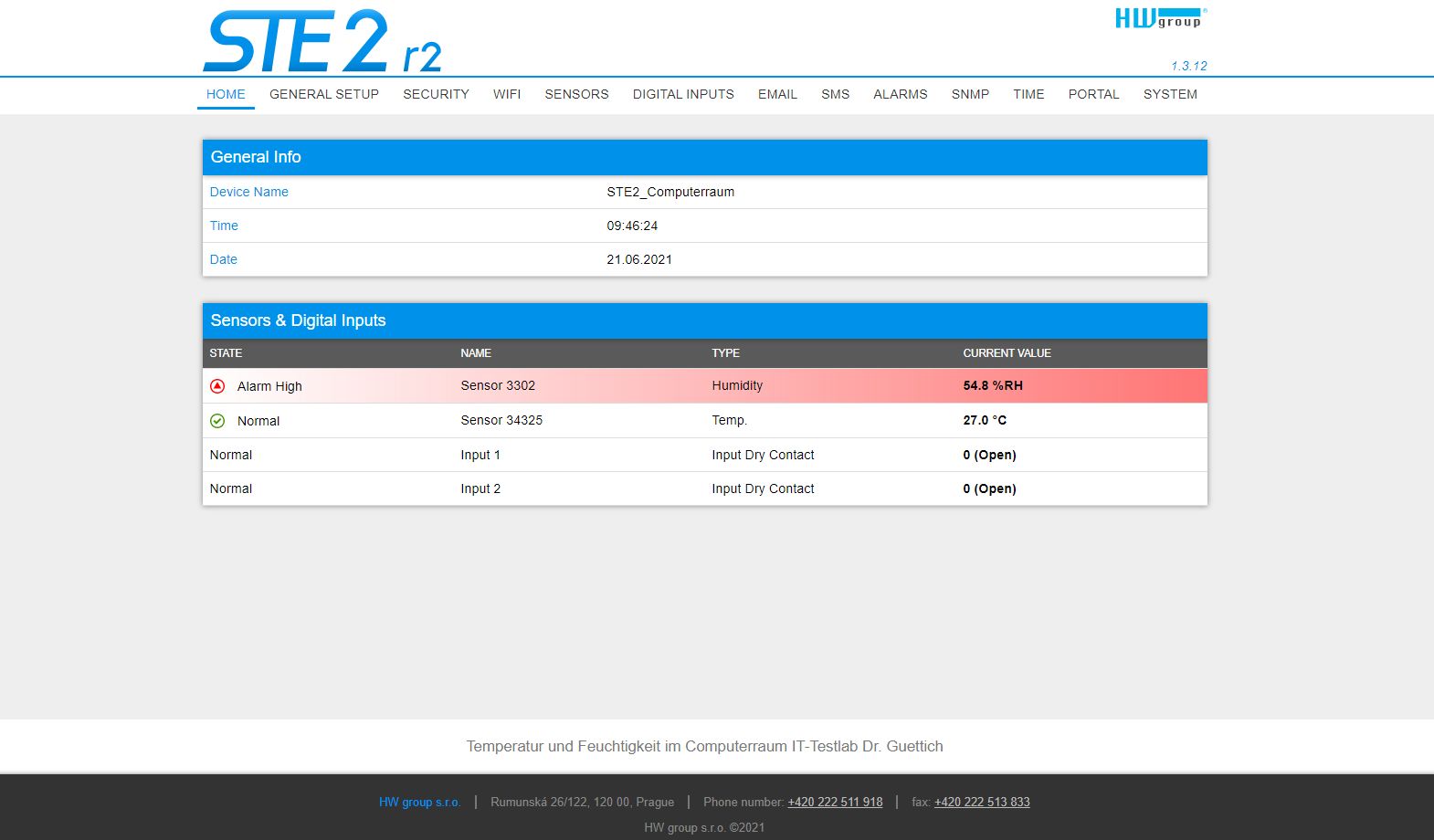Open the Email configuration tab
The image size is (1434, 840).
tap(777, 94)
